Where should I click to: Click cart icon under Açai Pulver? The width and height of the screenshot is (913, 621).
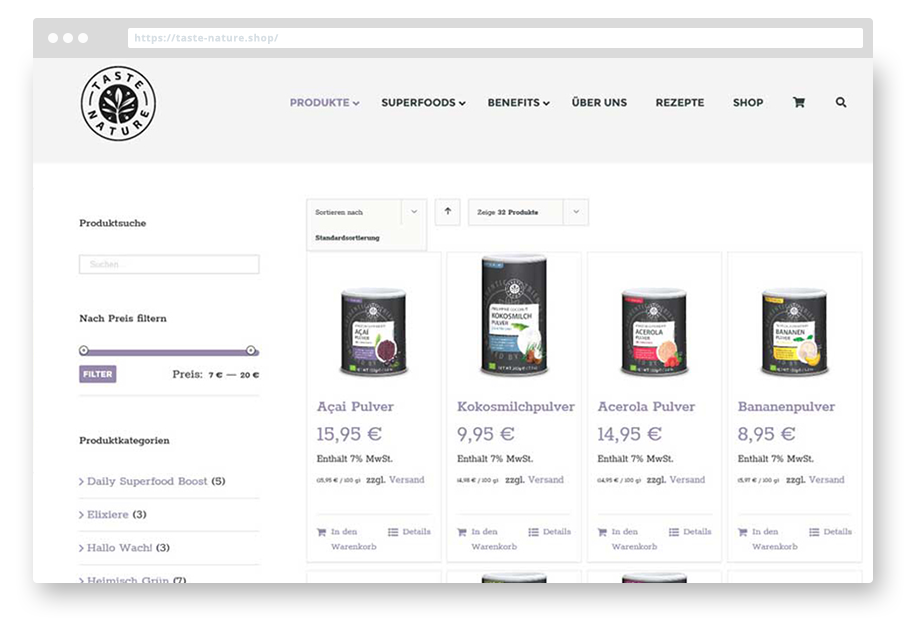pyautogui.click(x=321, y=532)
